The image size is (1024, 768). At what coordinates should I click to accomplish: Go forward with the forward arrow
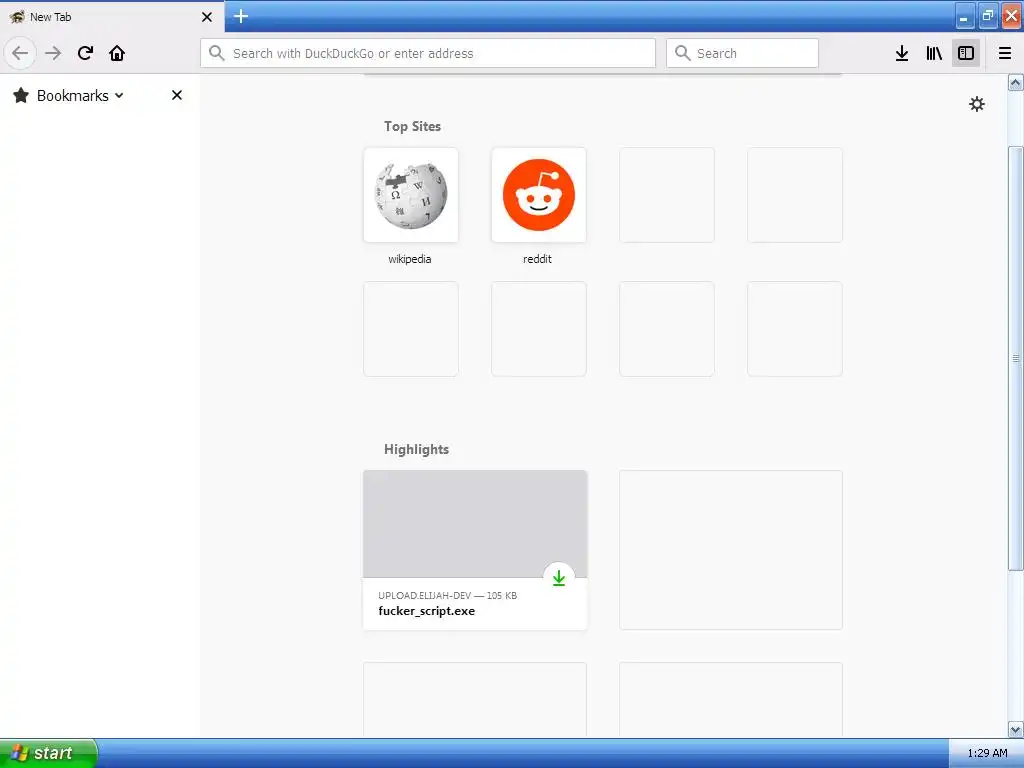pos(53,53)
